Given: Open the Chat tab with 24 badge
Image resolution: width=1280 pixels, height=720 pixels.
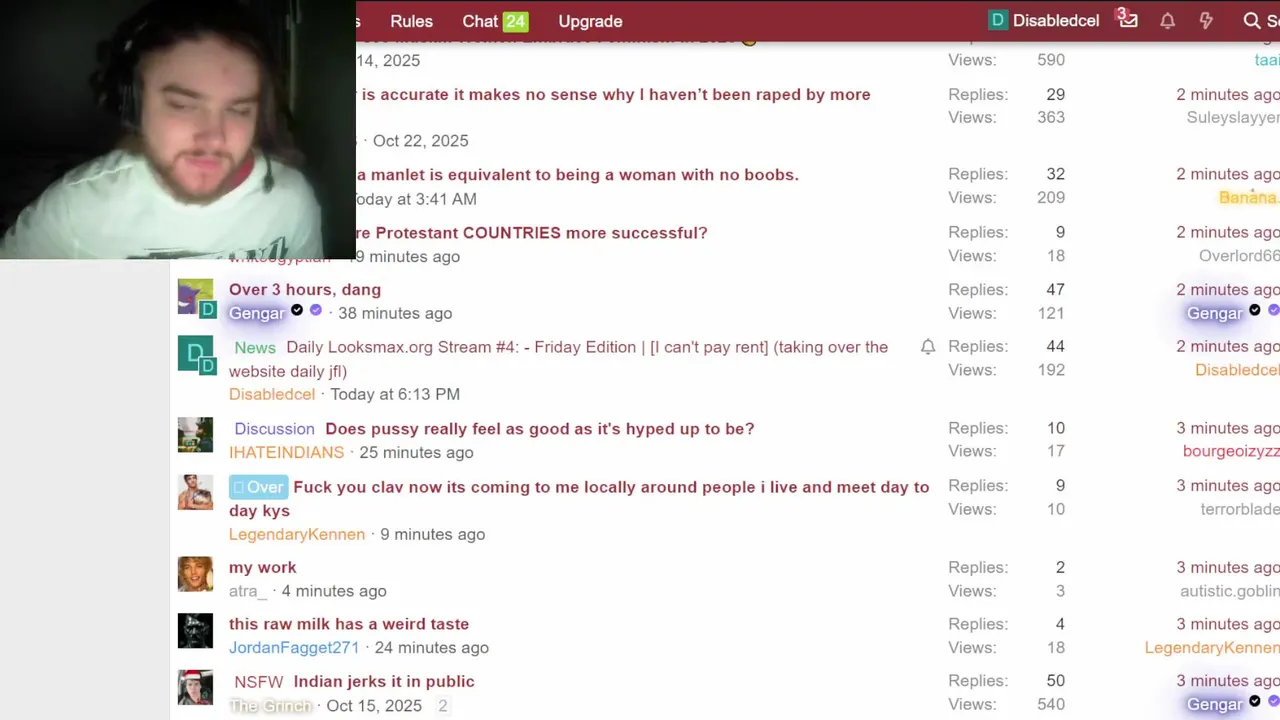Looking at the screenshot, I should pos(495,21).
